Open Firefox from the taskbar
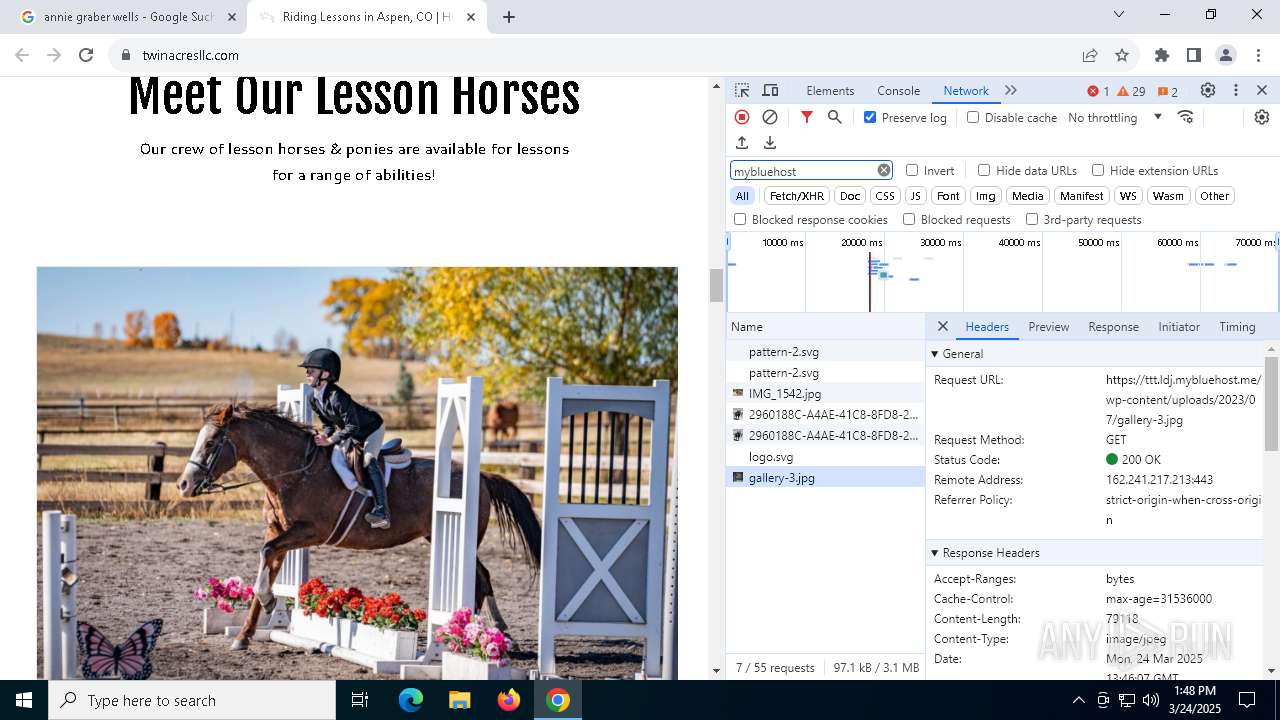This screenshot has height=720, width=1280. pos(509,700)
